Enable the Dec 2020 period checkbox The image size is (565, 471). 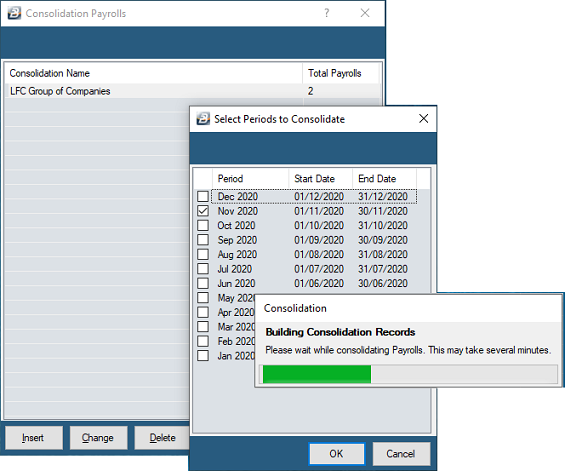pos(203,196)
